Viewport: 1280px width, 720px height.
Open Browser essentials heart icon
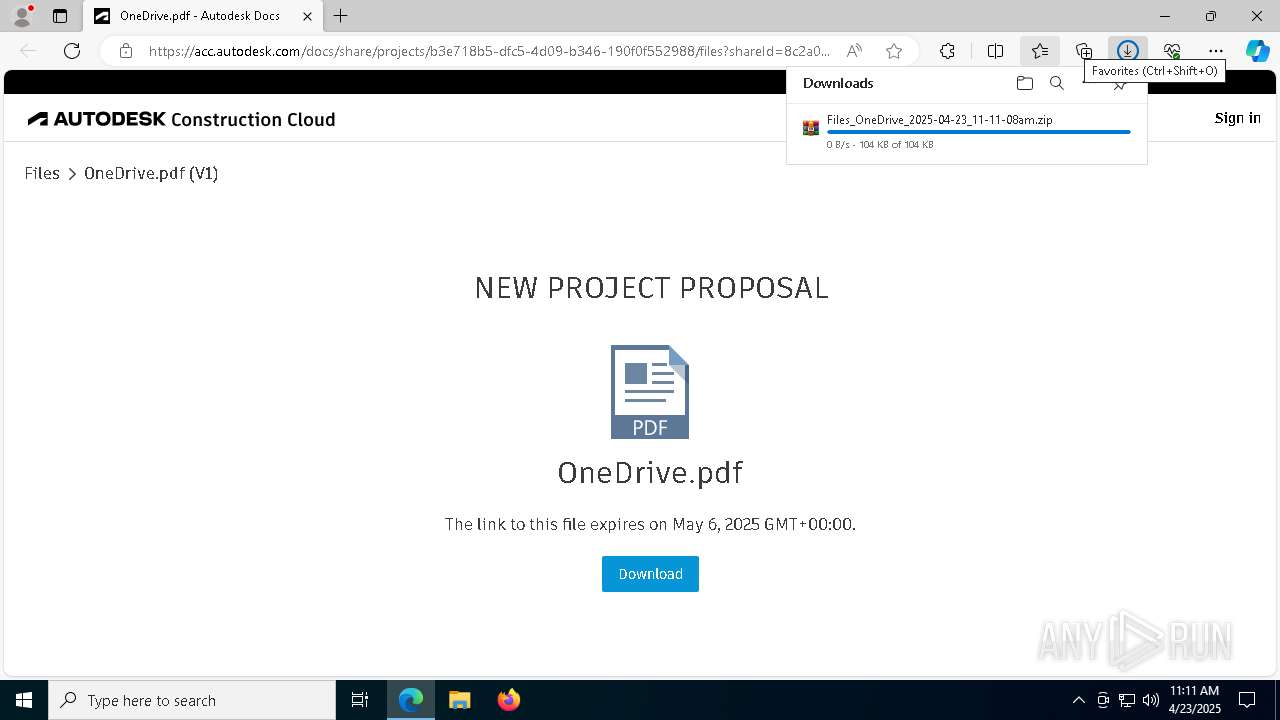(x=1172, y=51)
